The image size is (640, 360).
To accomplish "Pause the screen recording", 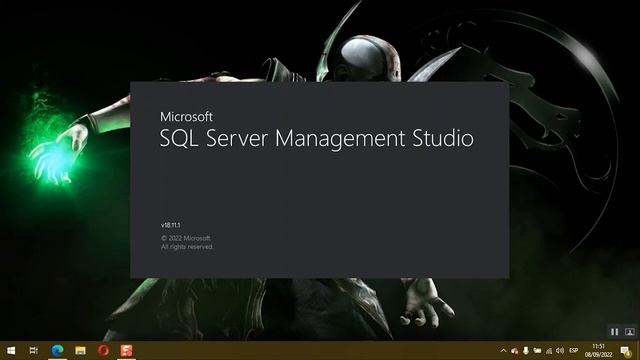I will click(614, 332).
